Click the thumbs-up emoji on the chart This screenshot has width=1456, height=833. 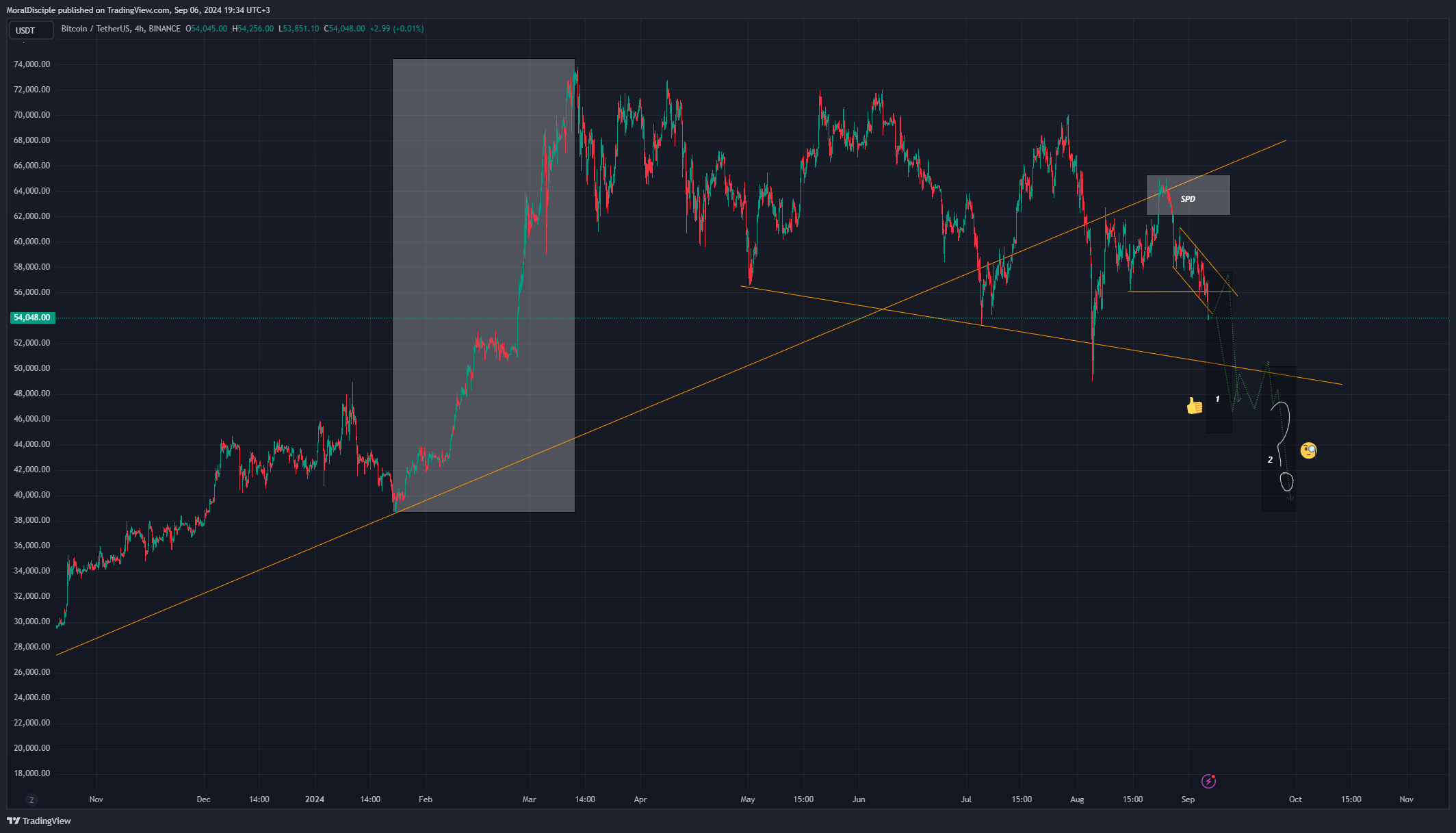[1195, 406]
